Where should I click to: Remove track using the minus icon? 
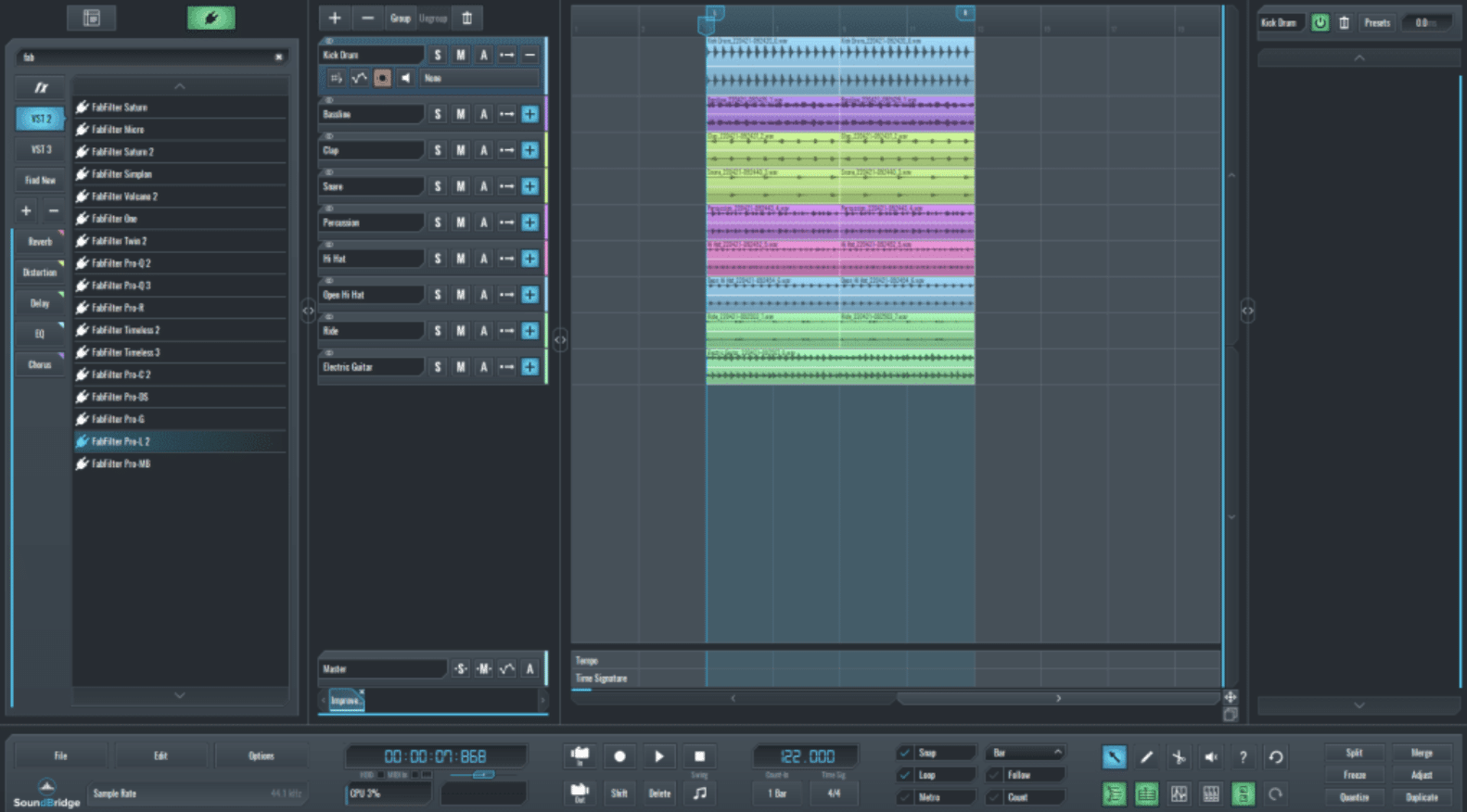coord(367,18)
